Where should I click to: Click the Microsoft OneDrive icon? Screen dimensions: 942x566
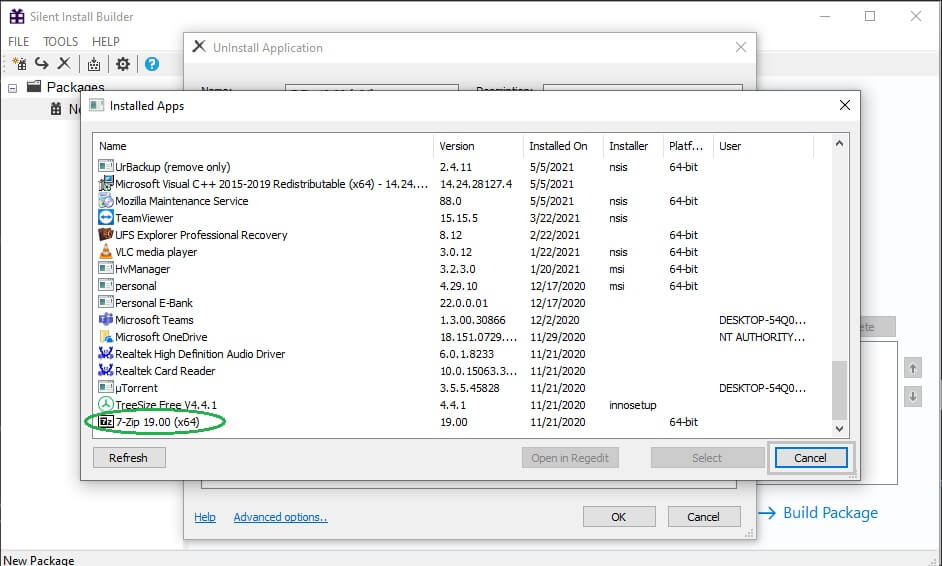pos(106,336)
